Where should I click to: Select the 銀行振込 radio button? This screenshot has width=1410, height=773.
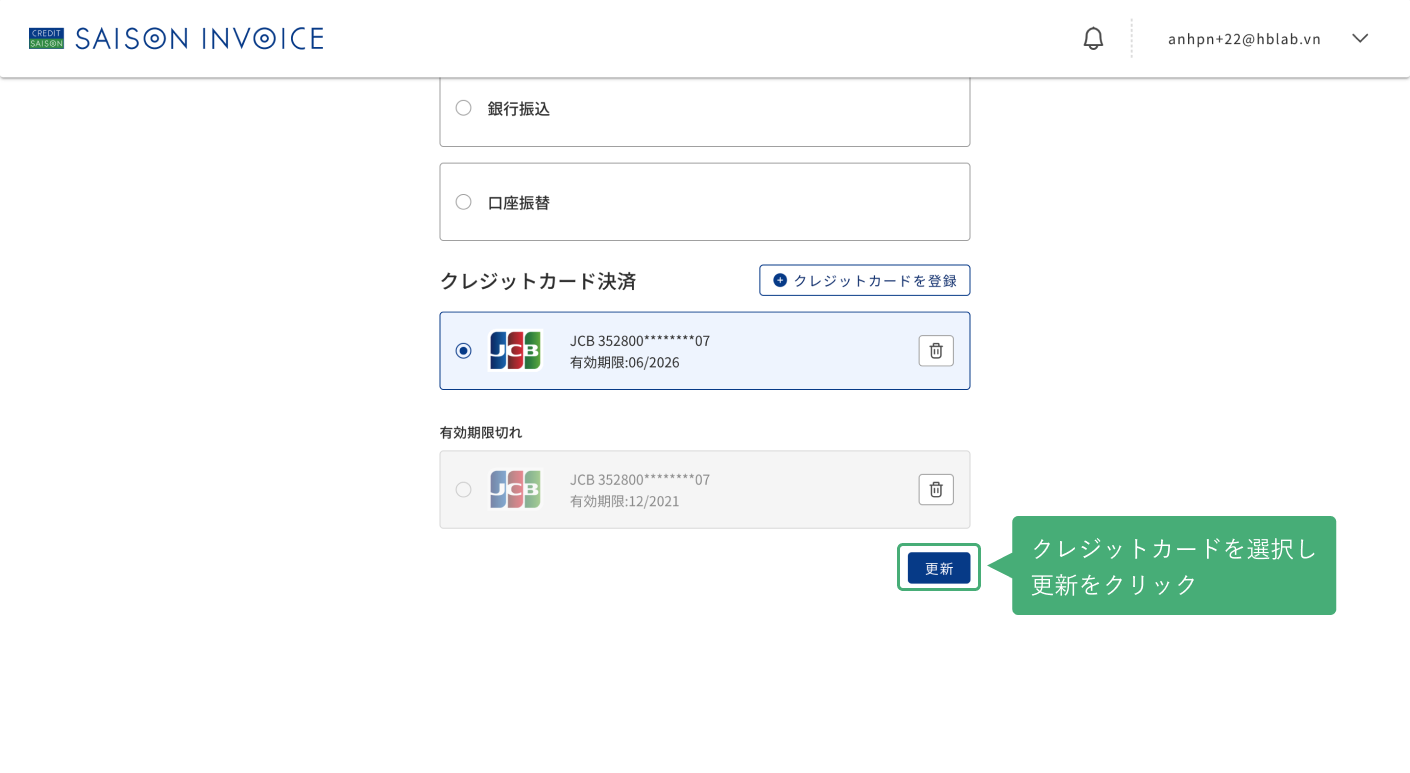(x=463, y=108)
